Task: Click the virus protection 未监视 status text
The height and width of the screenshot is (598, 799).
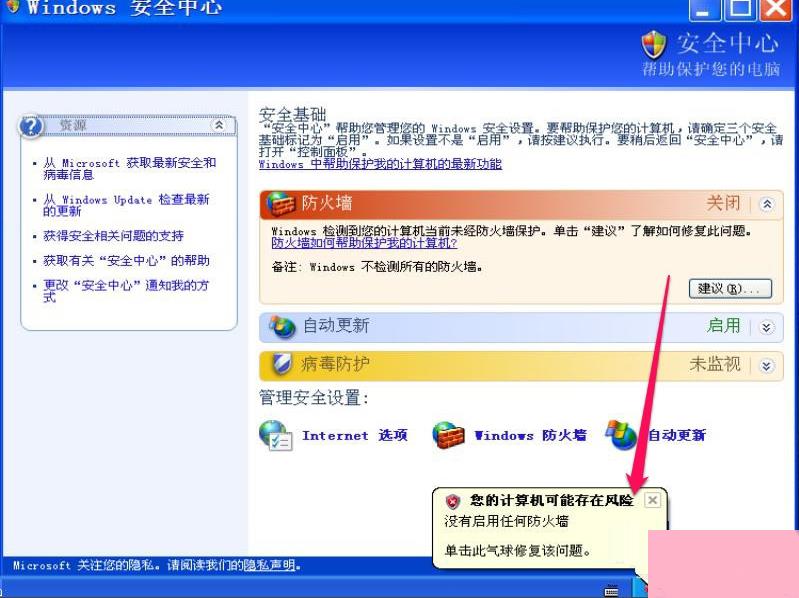Action: coord(715,364)
